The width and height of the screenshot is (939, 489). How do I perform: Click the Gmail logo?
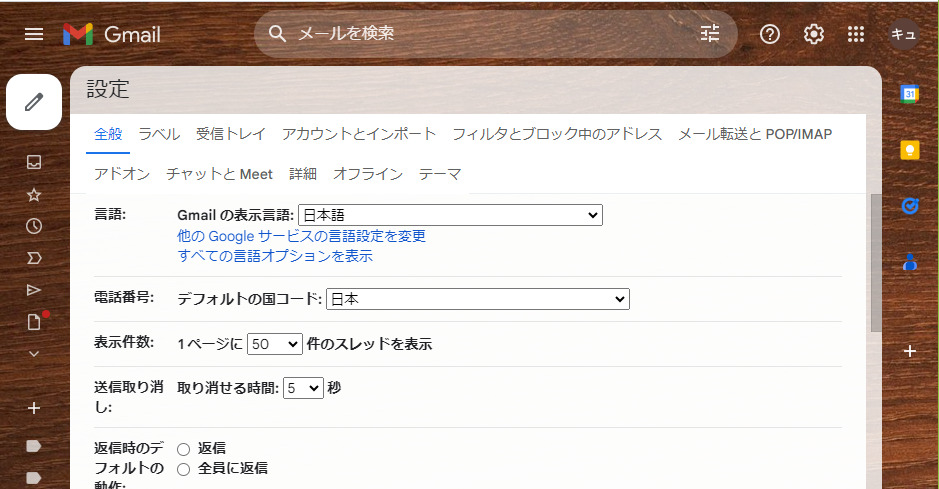(112, 34)
